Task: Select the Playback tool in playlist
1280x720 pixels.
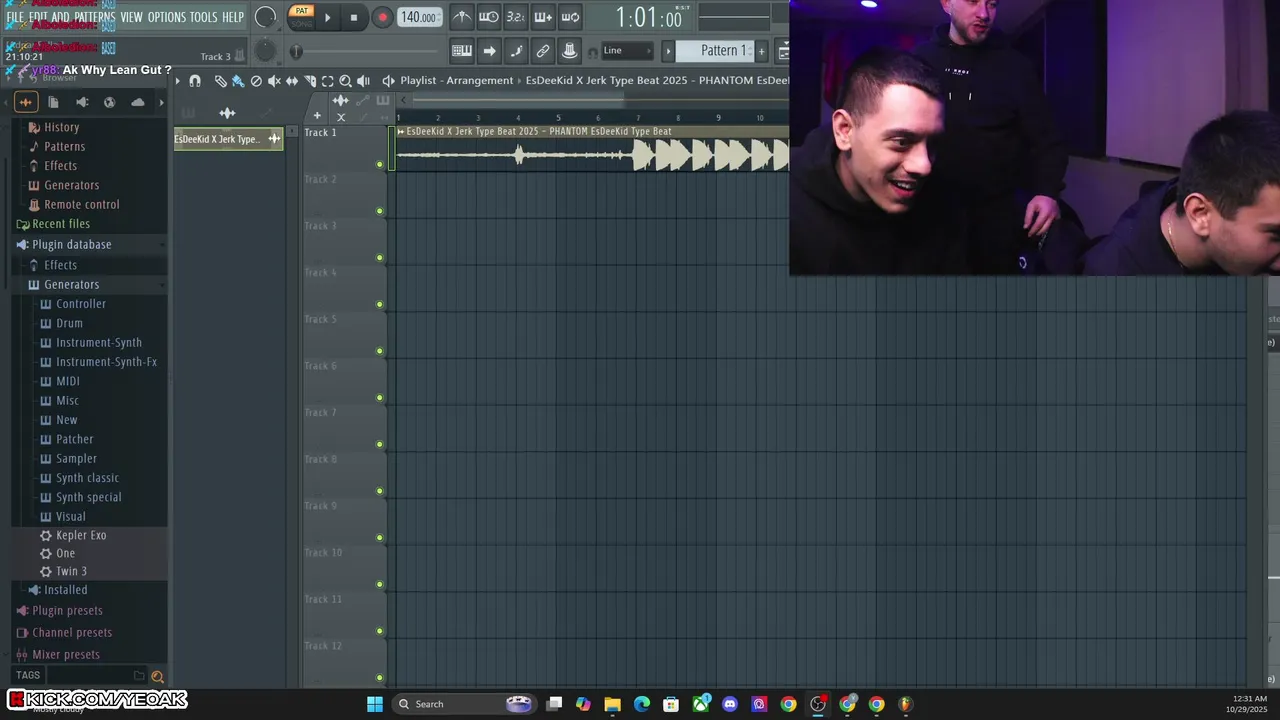Action: click(363, 81)
